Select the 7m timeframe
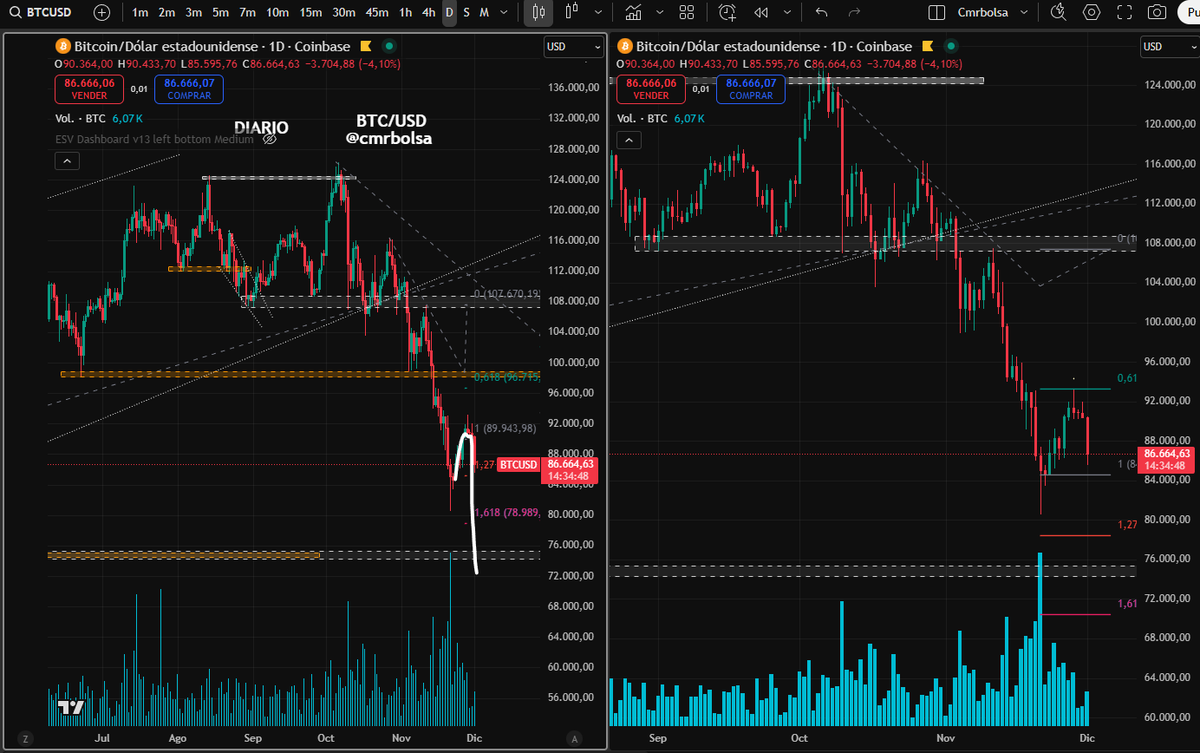The image size is (1200, 753). (247, 12)
